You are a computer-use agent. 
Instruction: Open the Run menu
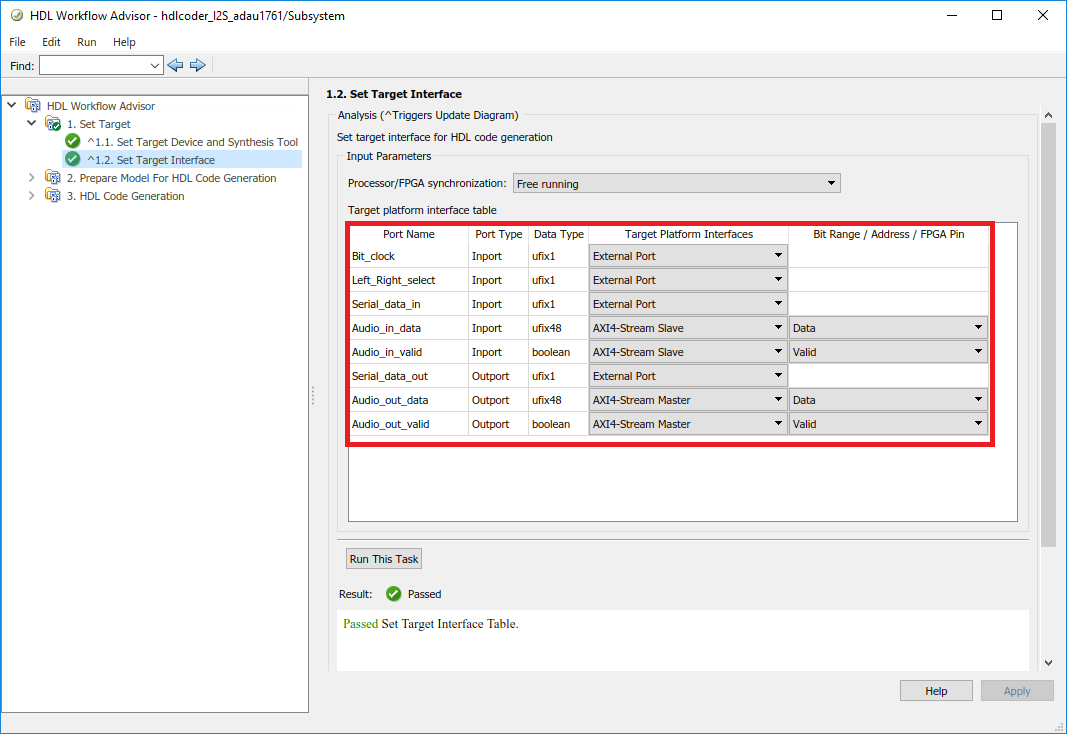coord(87,42)
